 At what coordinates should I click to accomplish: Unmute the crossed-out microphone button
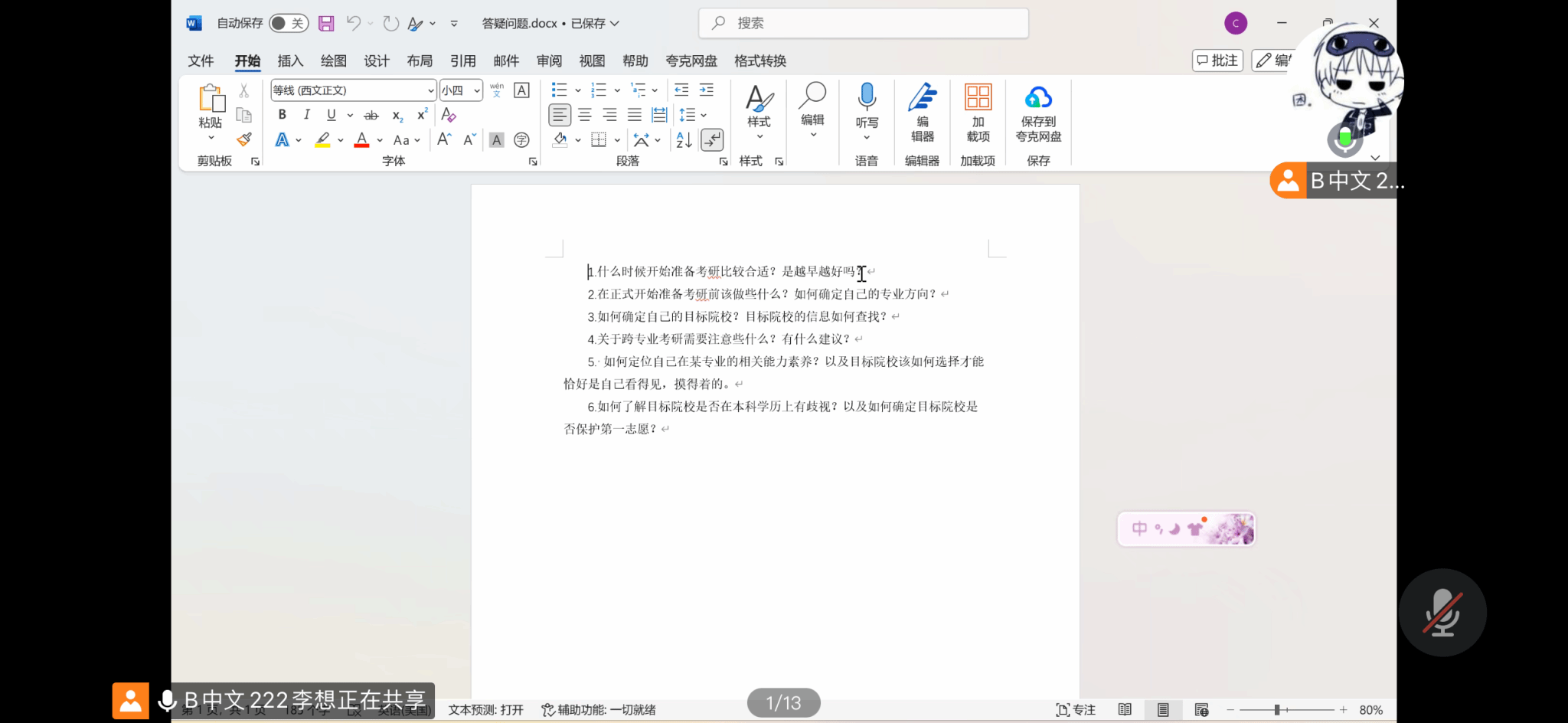[1442, 613]
